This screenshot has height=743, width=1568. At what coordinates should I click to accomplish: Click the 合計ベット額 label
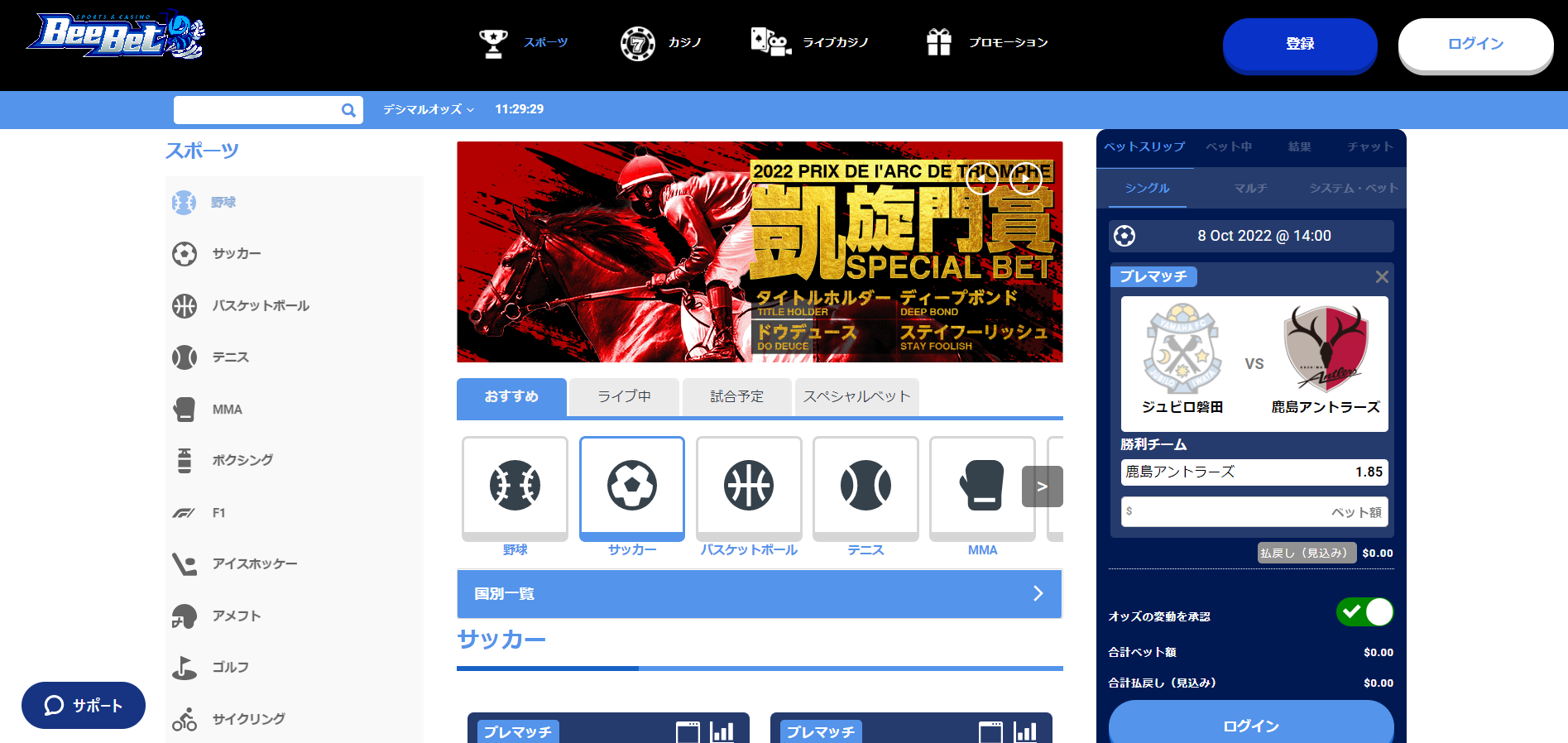pos(1142,652)
